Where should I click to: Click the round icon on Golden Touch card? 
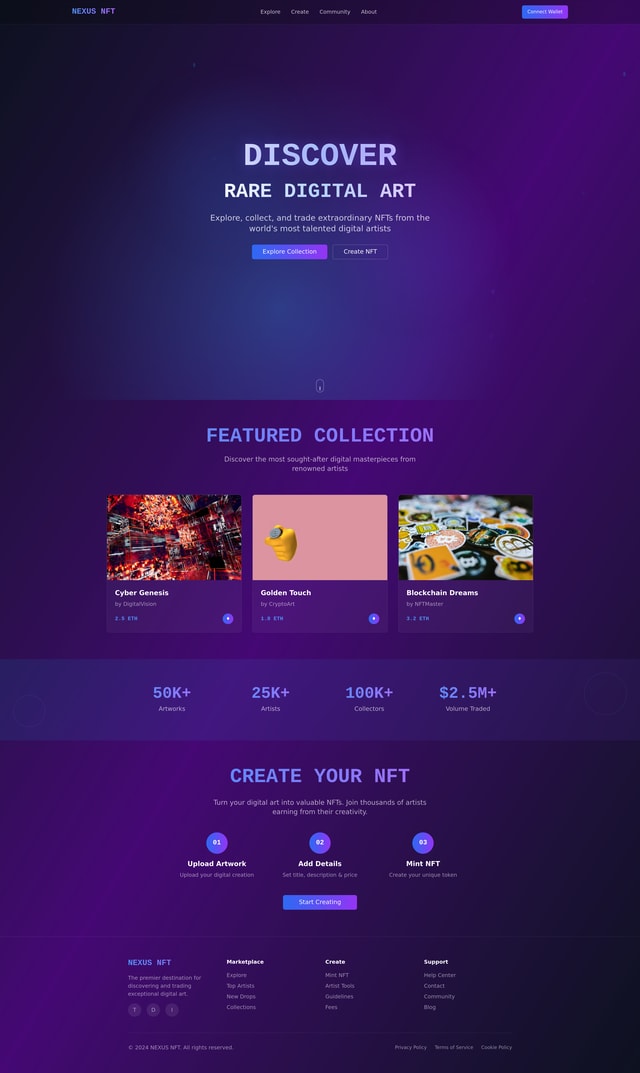pos(374,619)
